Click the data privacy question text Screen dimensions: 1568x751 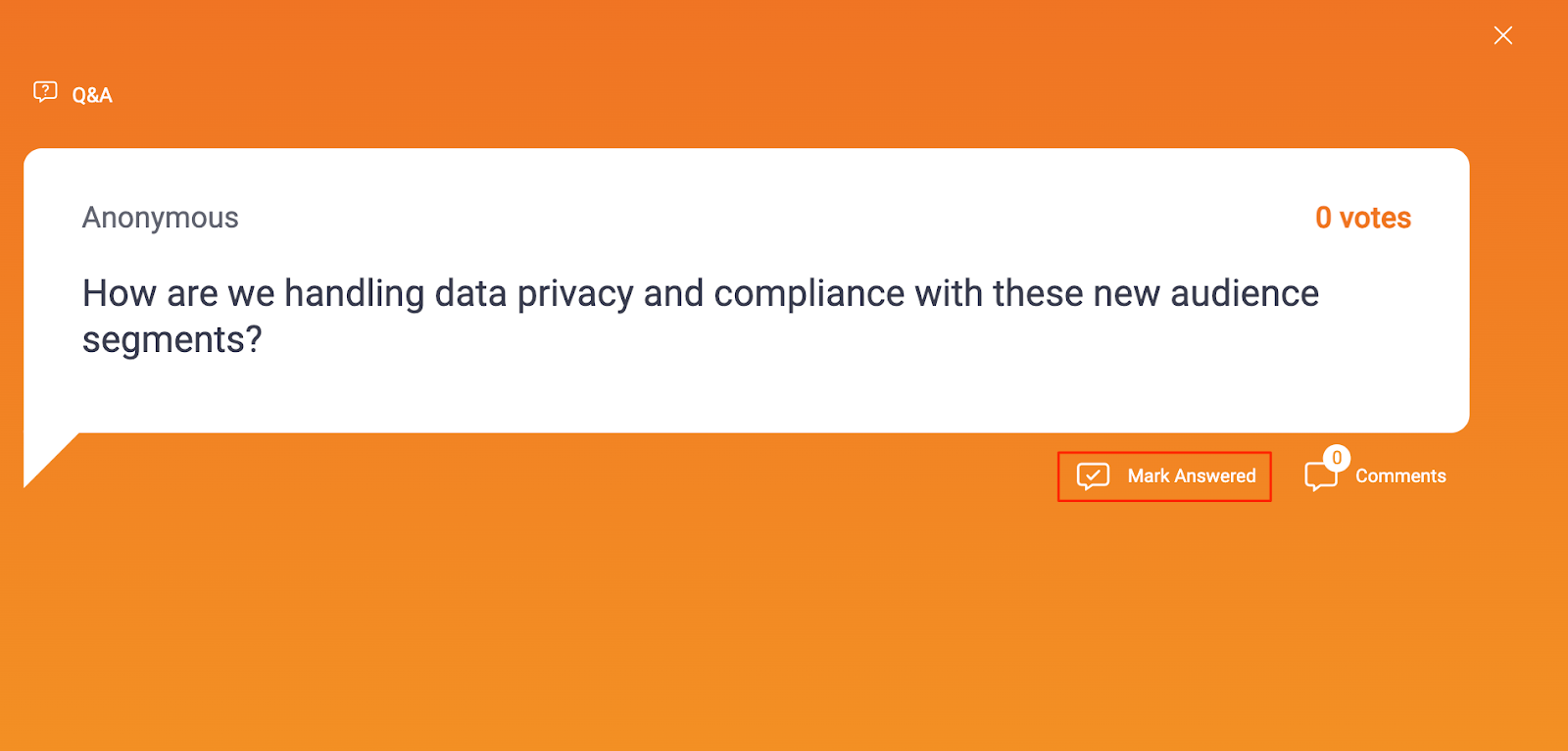pyautogui.click(x=700, y=294)
